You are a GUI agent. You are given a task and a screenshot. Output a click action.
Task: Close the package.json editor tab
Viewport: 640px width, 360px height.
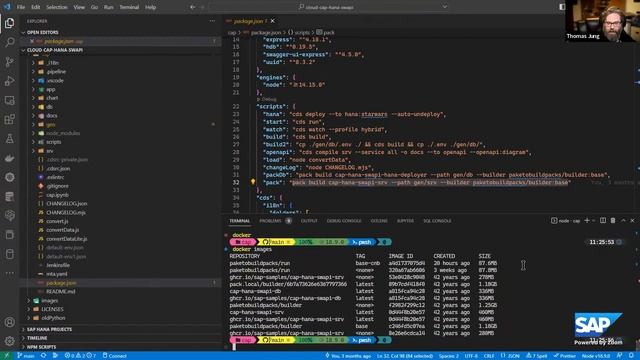pyautogui.click(x=272, y=21)
